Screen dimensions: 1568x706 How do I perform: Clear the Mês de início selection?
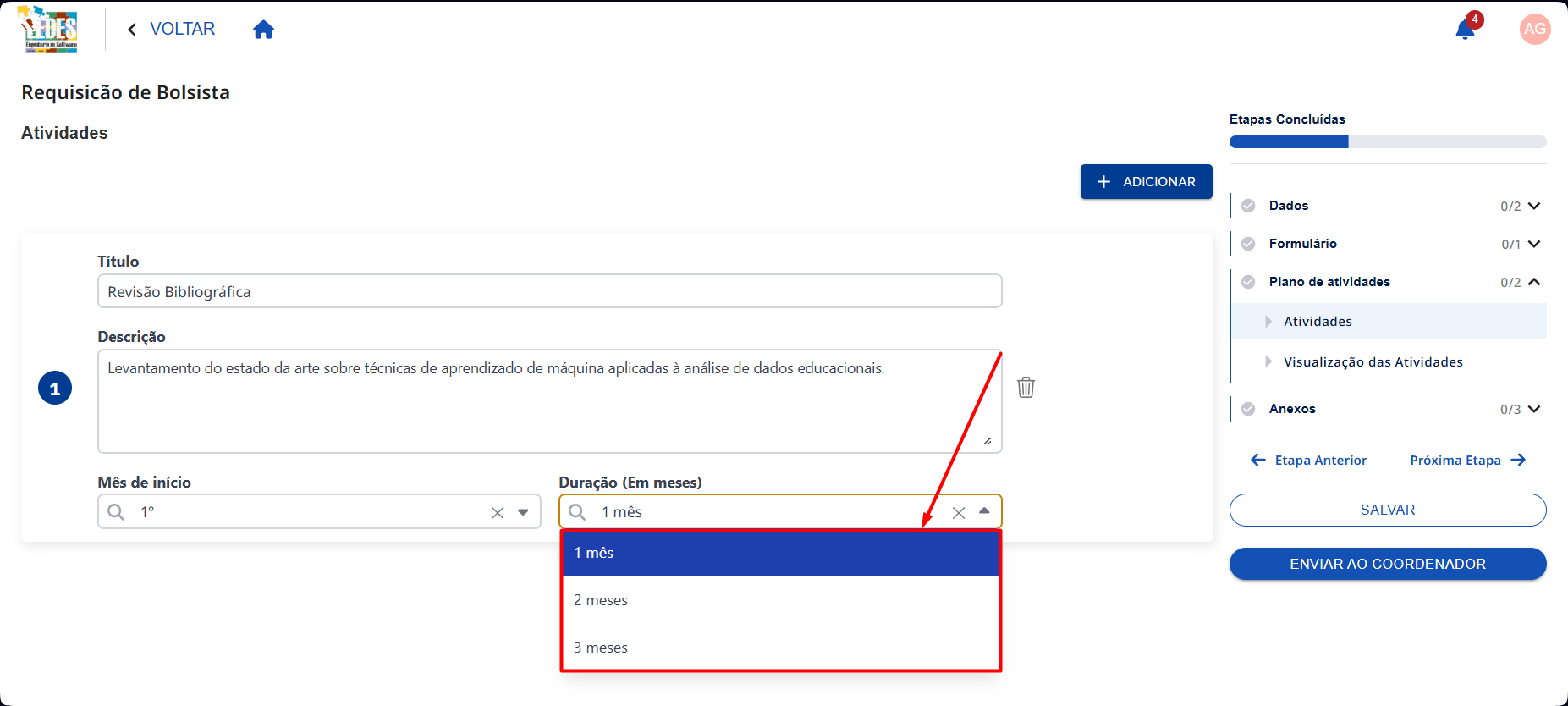[498, 512]
